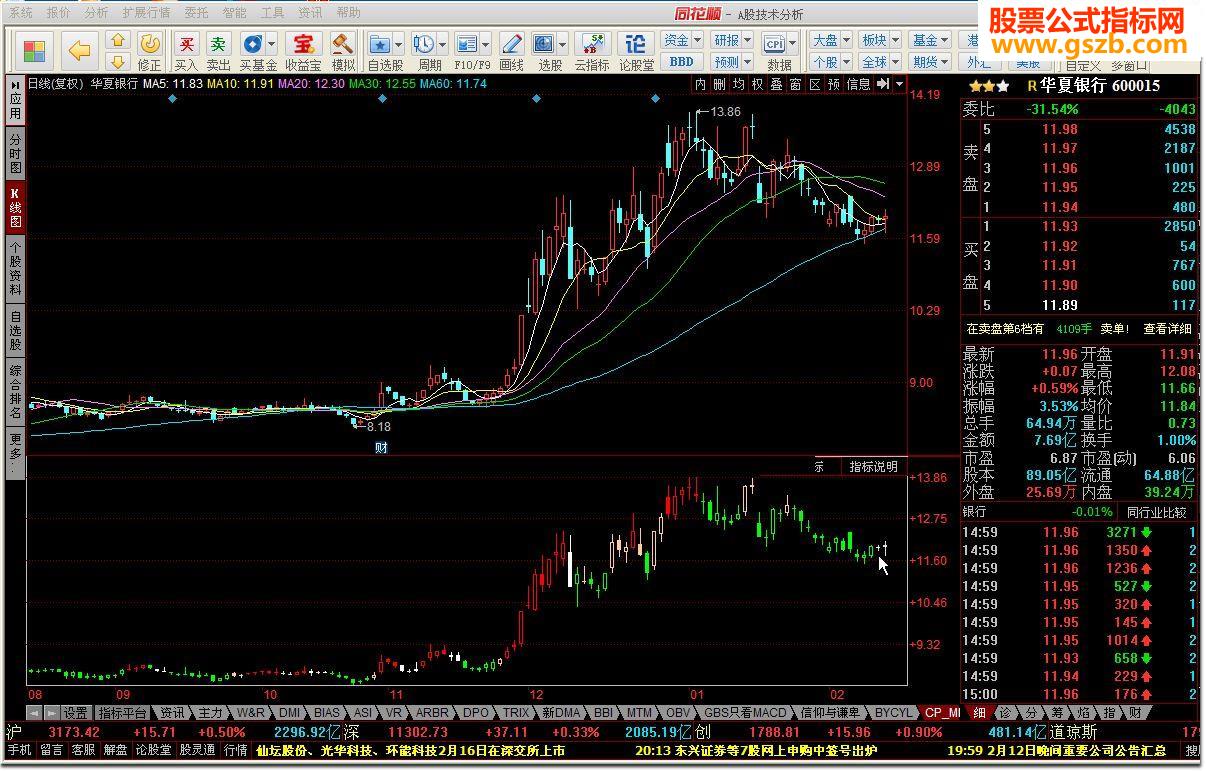Click the 指标说明 button
The width and height of the screenshot is (1206, 771).
pyautogui.click(x=873, y=466)
